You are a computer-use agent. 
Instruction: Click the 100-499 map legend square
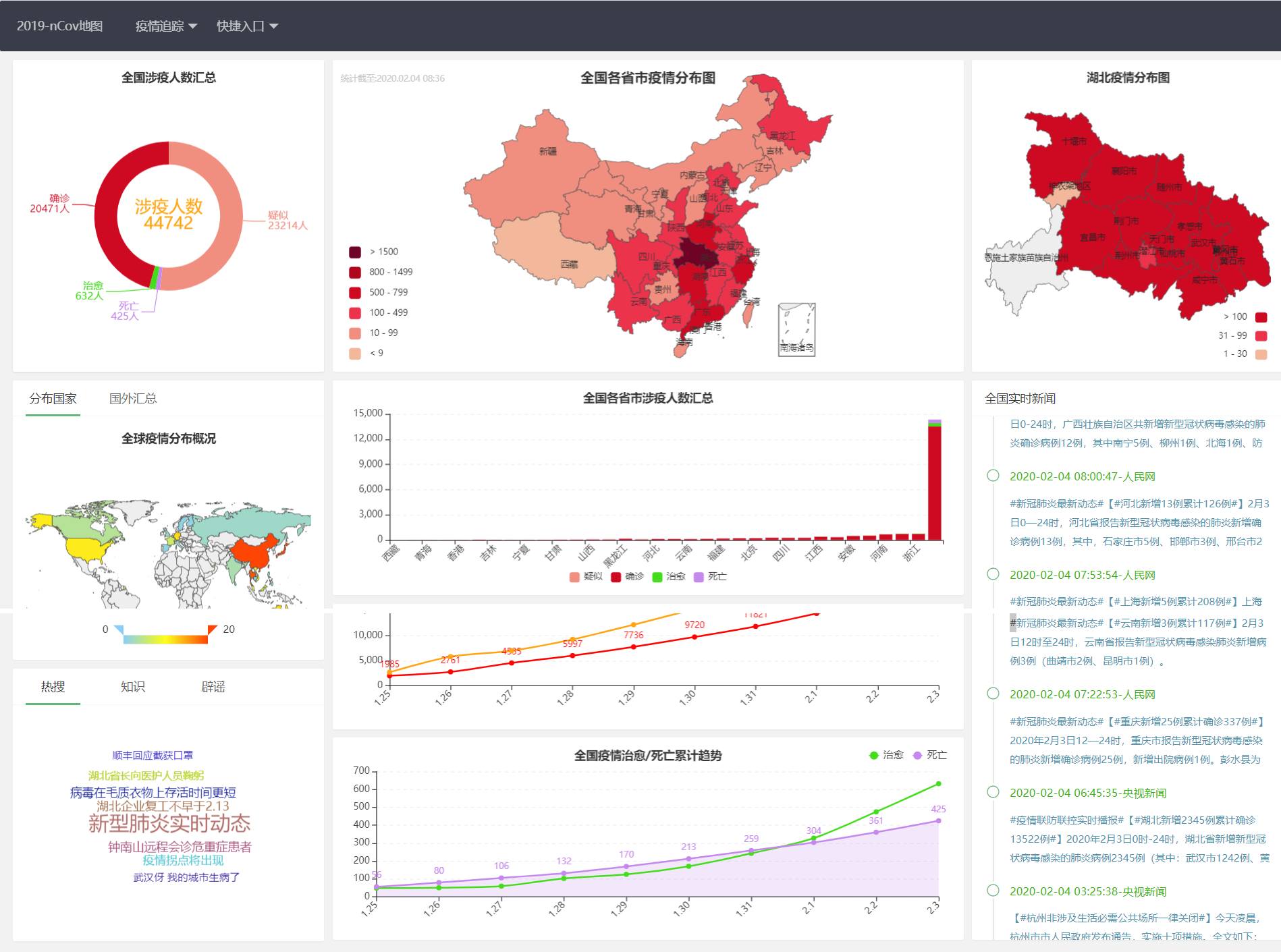click(354, 312)
